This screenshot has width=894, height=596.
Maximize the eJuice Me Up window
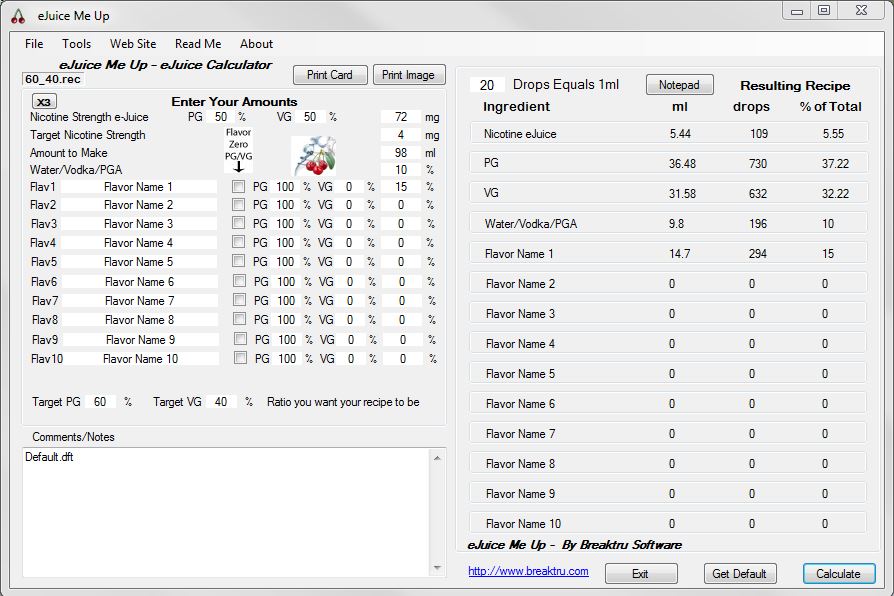pyautogui.click(x=824, y=10)
